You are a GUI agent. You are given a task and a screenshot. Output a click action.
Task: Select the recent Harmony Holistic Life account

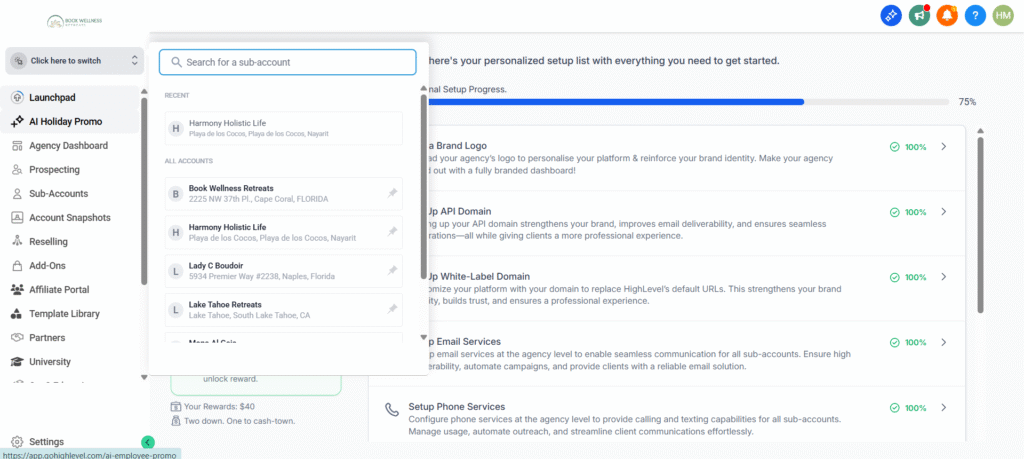pos(284,128)
